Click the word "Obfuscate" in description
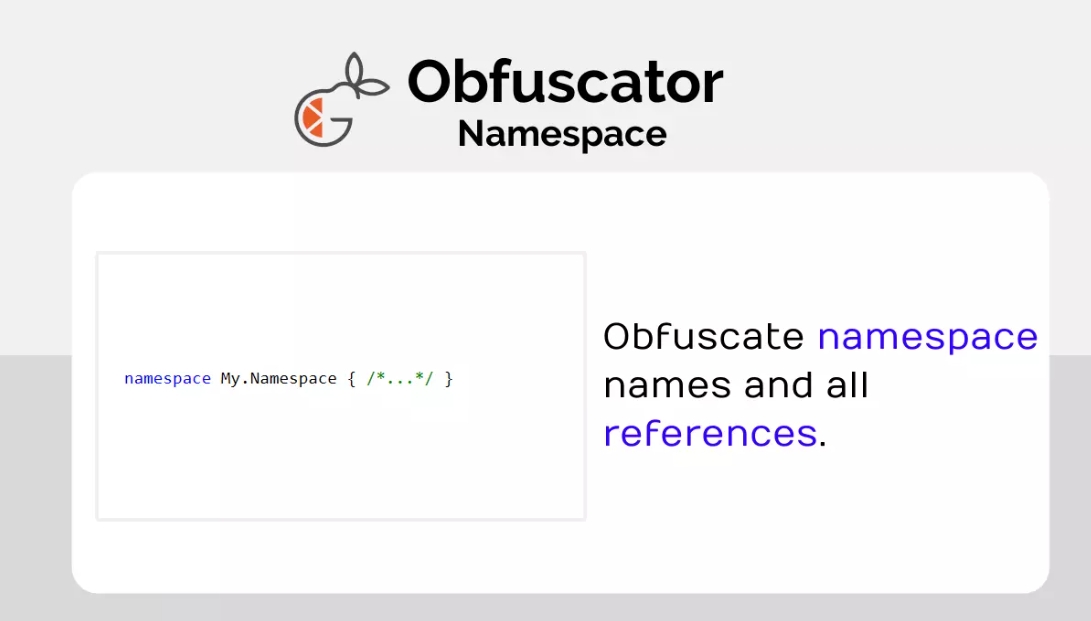The image size is (1091, 621). [x=703, y=337]
